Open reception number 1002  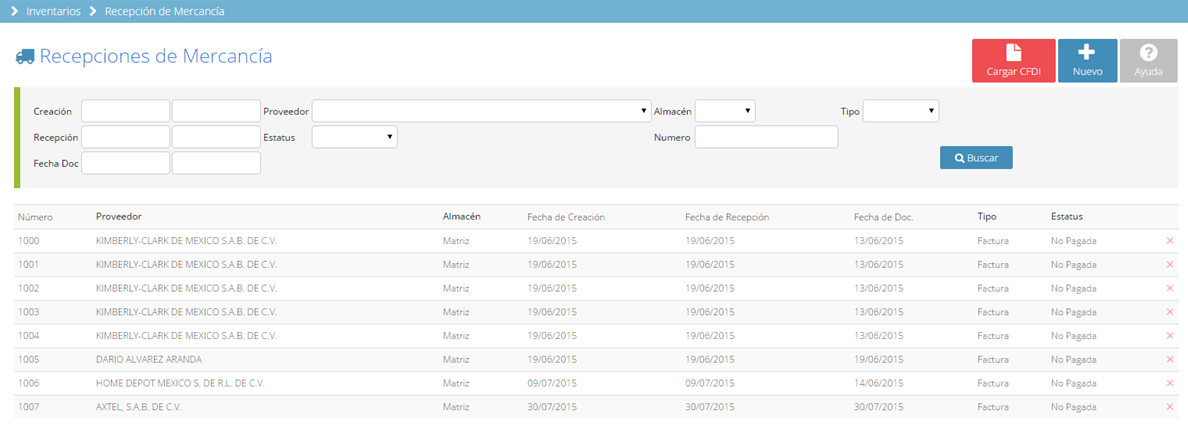[29, 288]
